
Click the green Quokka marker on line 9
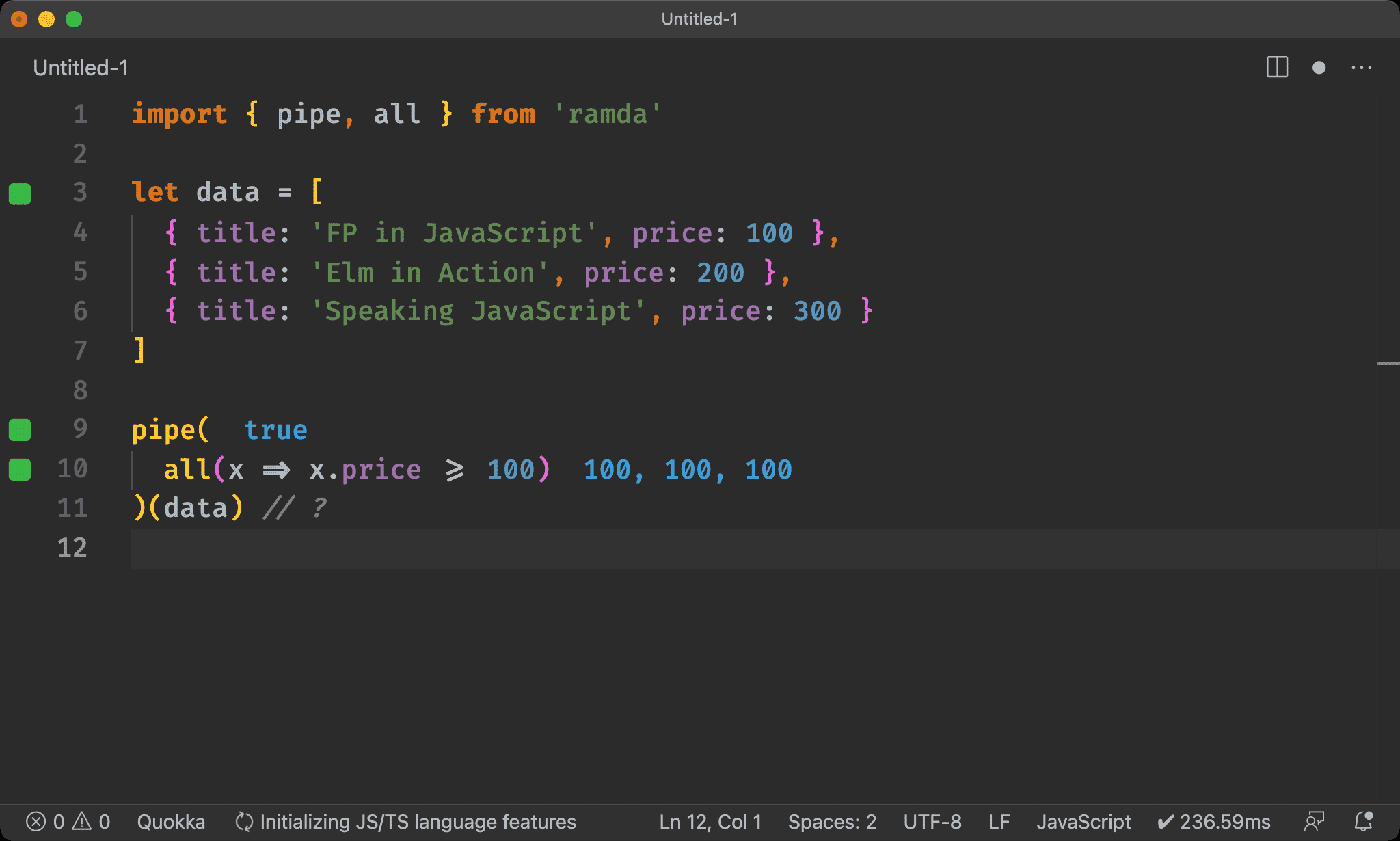[20, 430]
